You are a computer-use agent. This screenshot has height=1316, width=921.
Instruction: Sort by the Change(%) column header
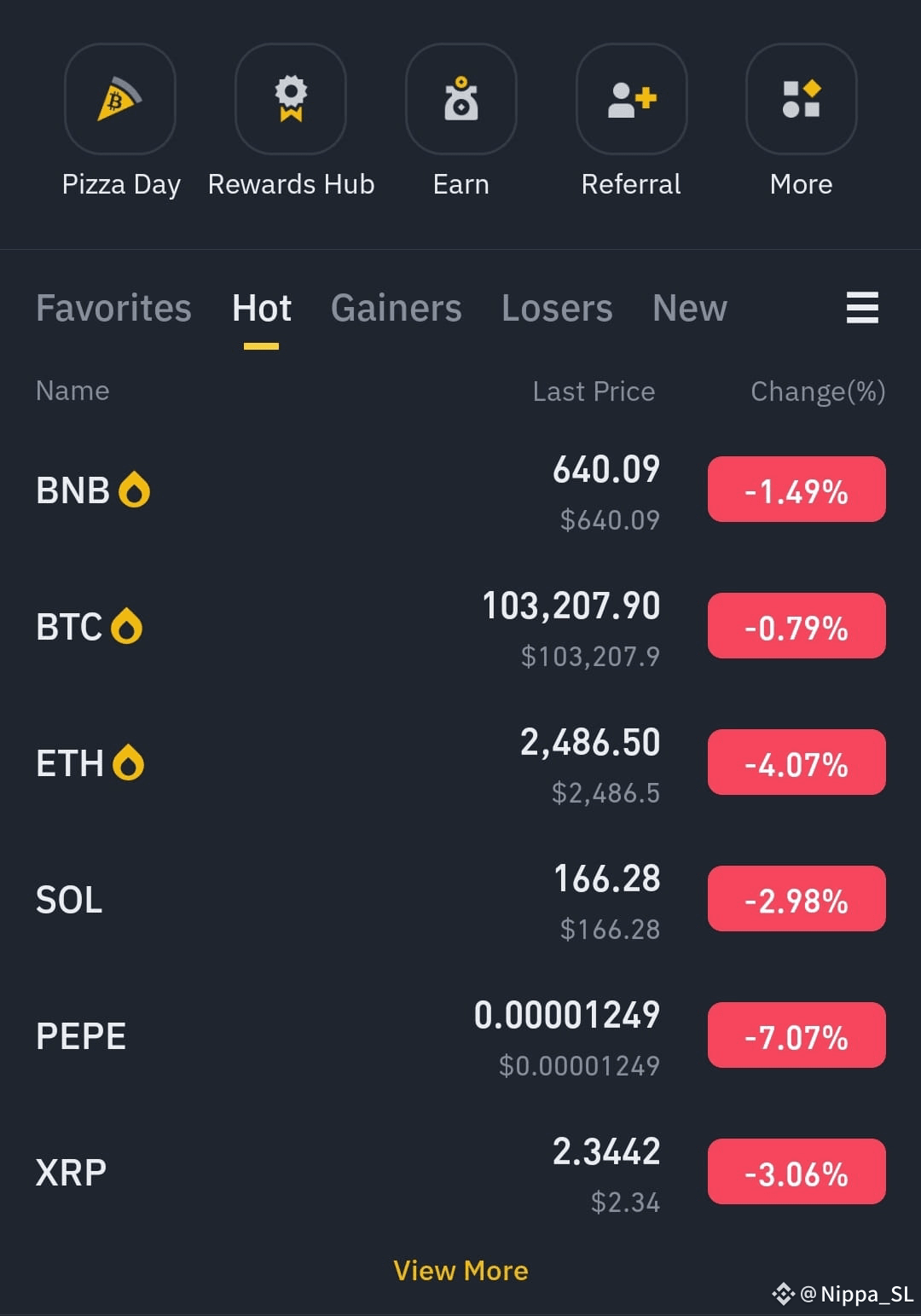tap(818, 391)
